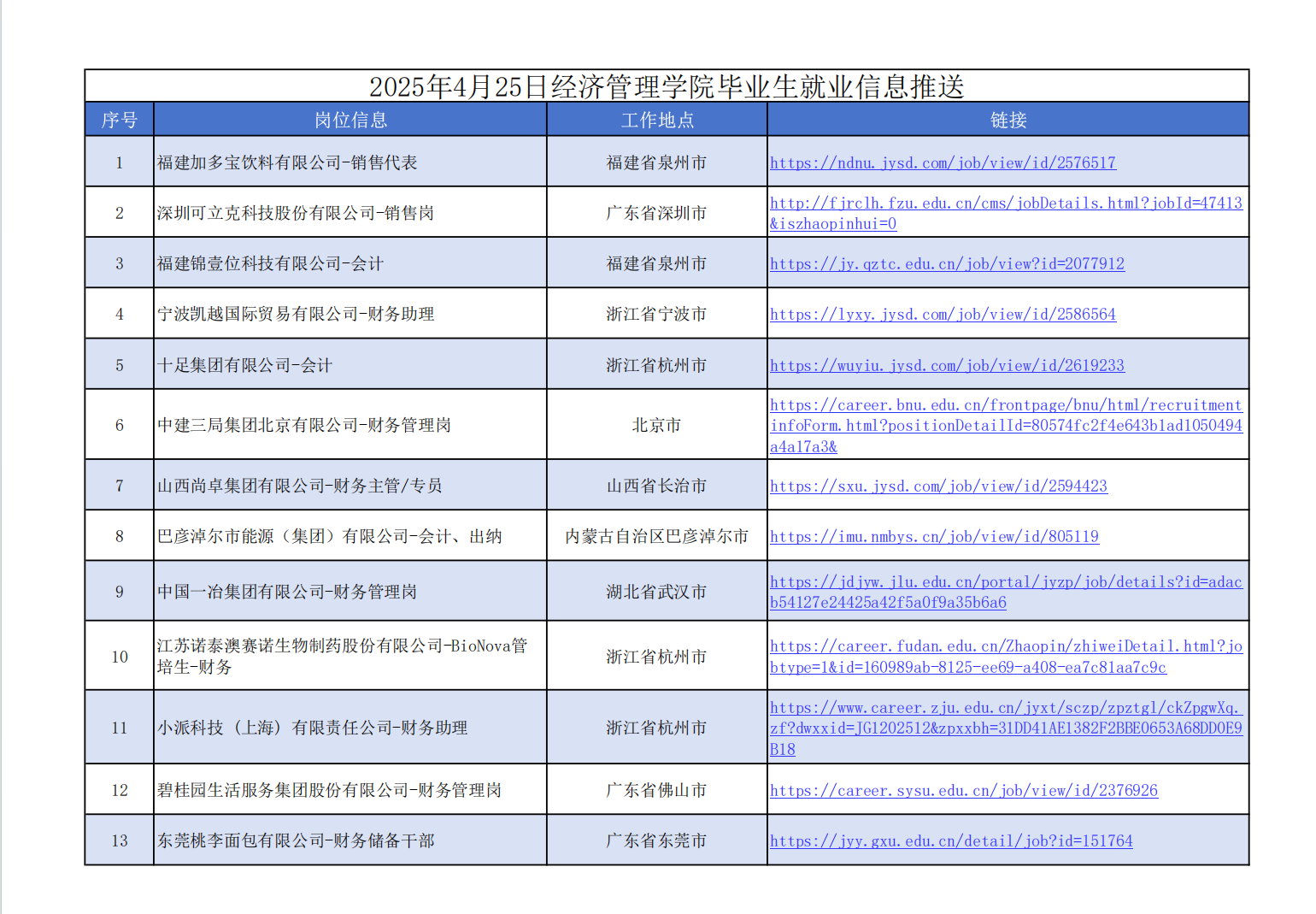The width and height of the screenshot is (1316, 914).
Task: Follow the jyy.gxu.edu.cn job detail link
Action: 951,840
